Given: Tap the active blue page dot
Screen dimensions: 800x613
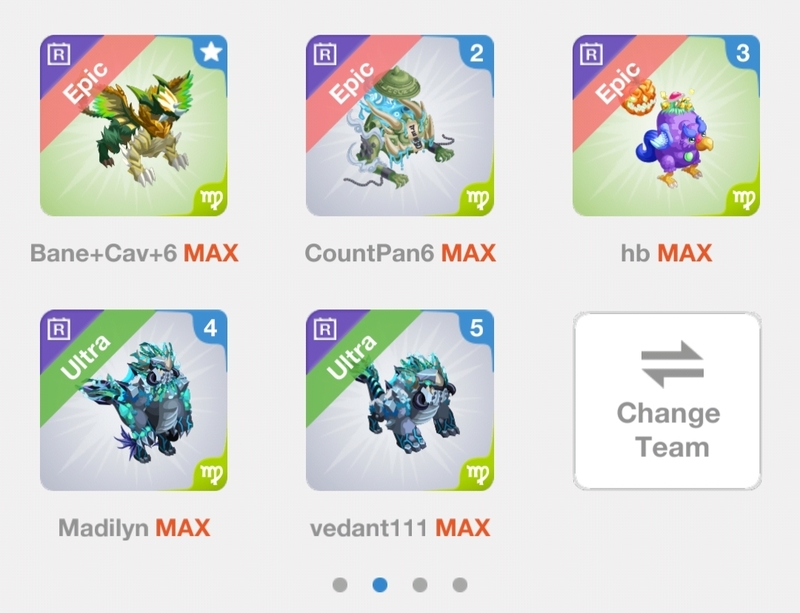Looking at the screenshot, I should (x=380, y=584).
